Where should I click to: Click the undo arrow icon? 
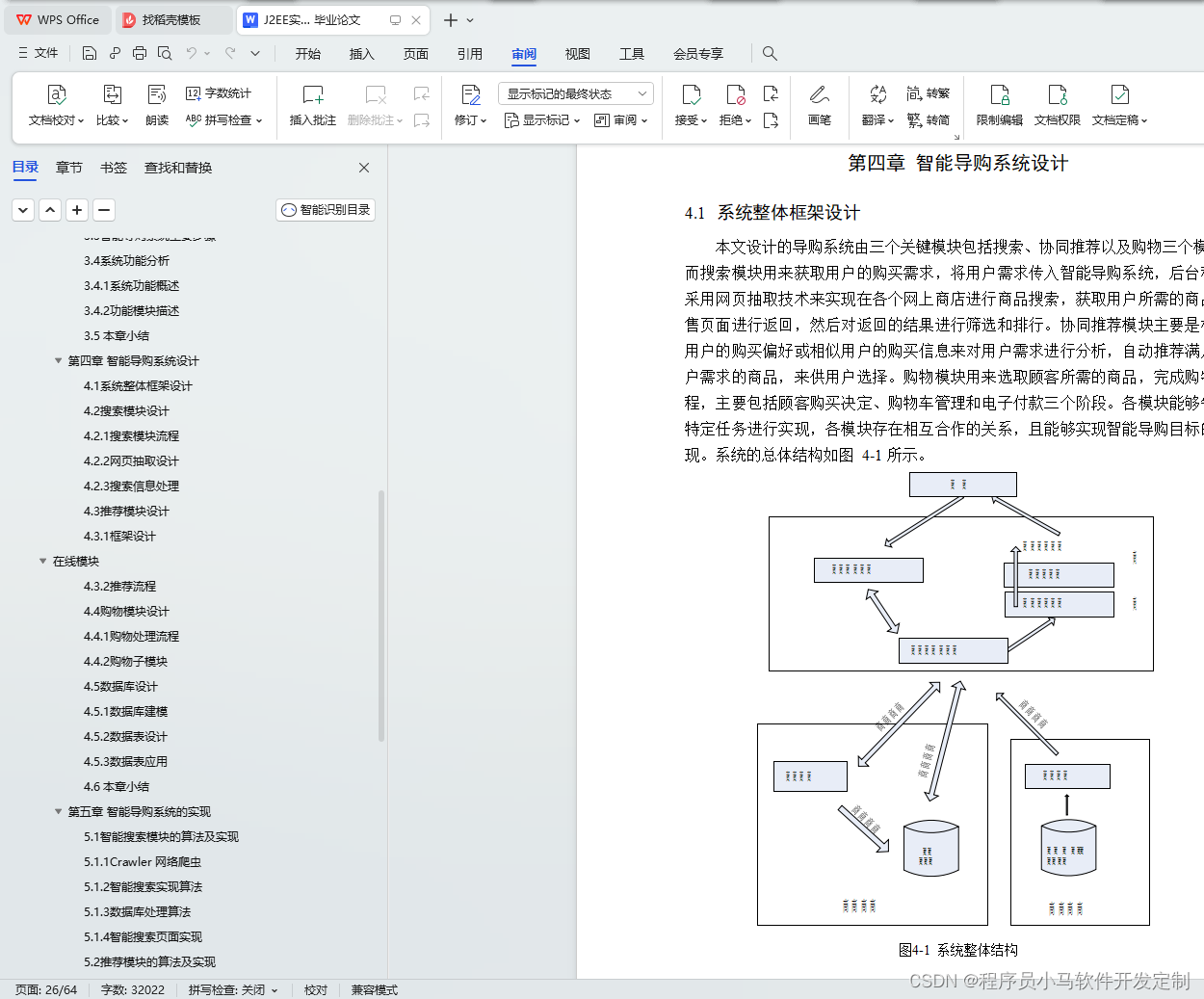pos(192,53)
